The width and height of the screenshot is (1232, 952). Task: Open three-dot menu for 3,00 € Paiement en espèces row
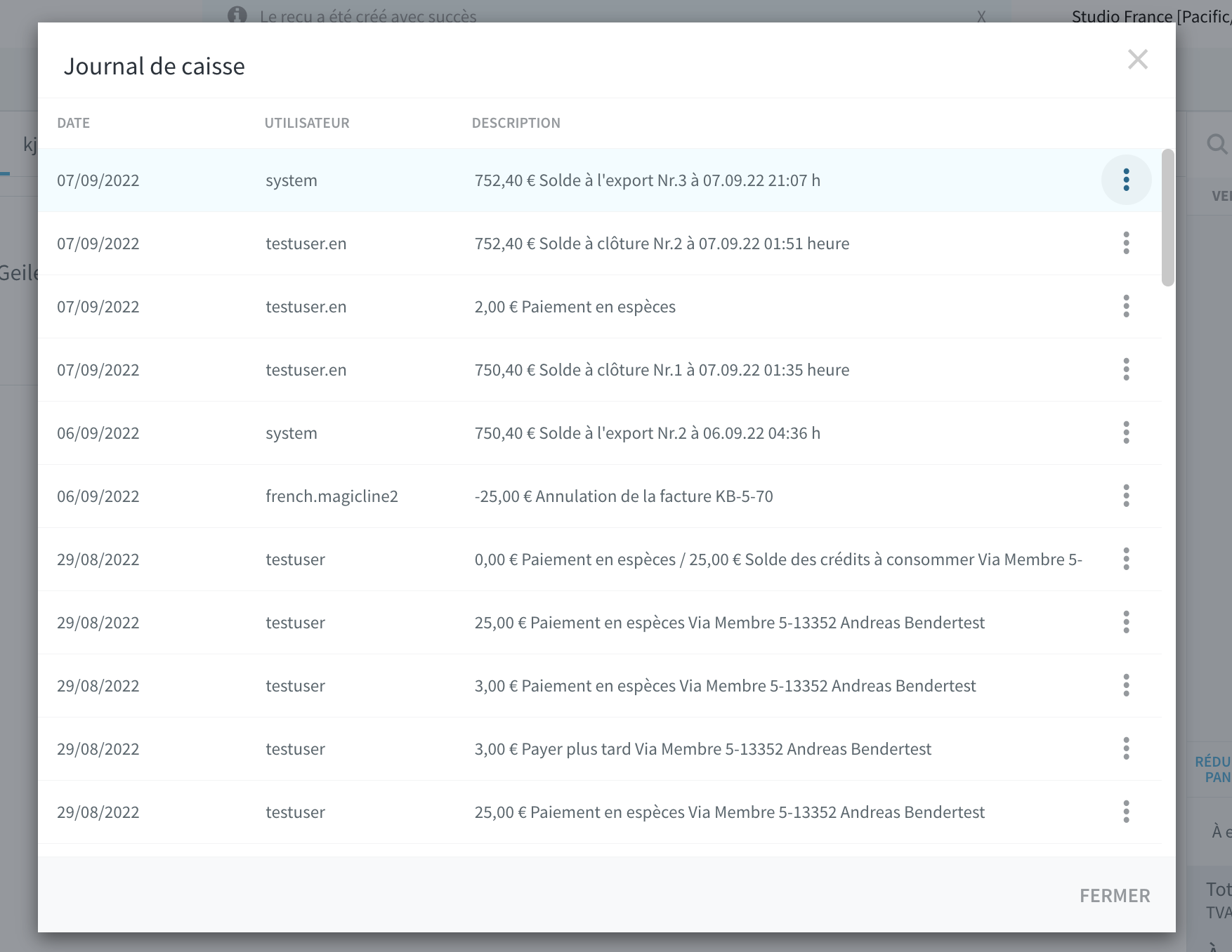point(1126,686)
